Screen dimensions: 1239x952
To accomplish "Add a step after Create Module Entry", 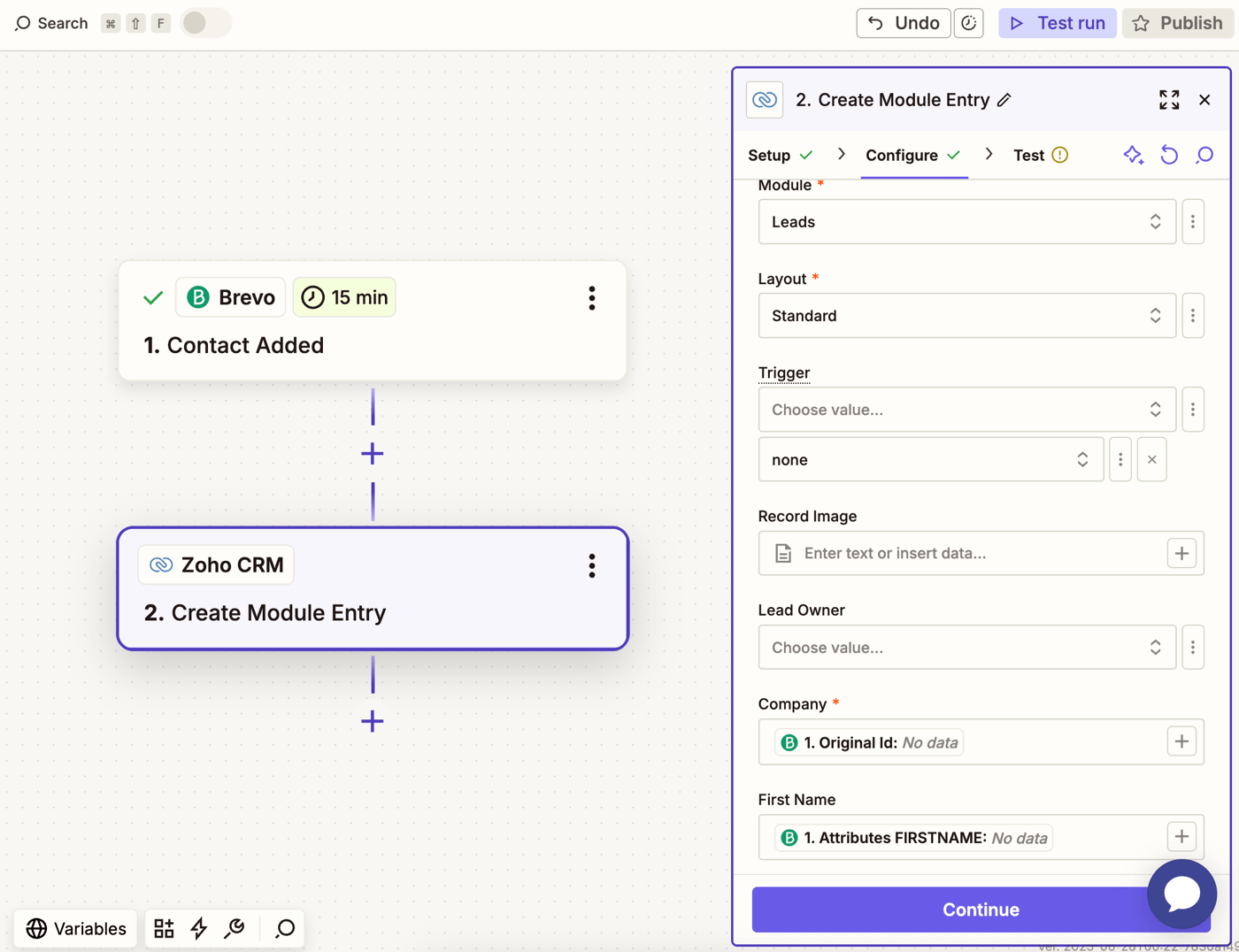I will click(x=373, y=721).
